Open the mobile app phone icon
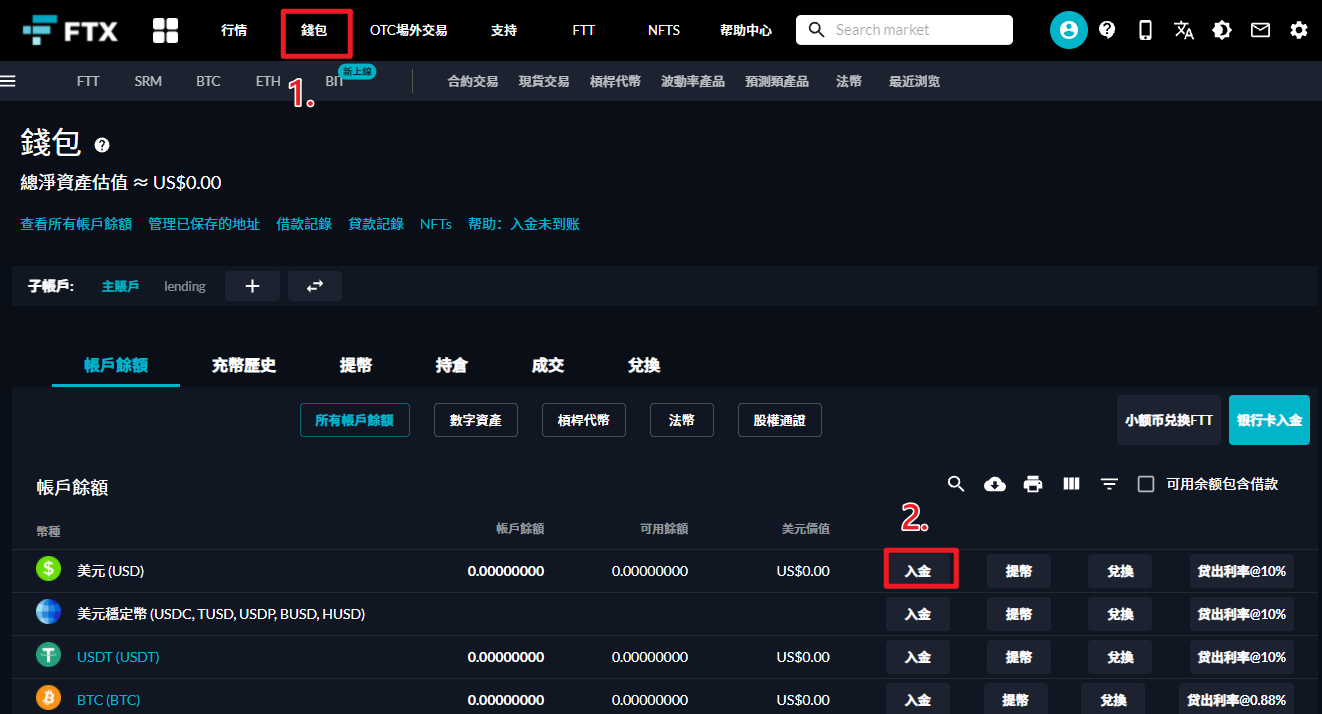The width and height of the screenshot is (1322, 714). (1145, 30)
